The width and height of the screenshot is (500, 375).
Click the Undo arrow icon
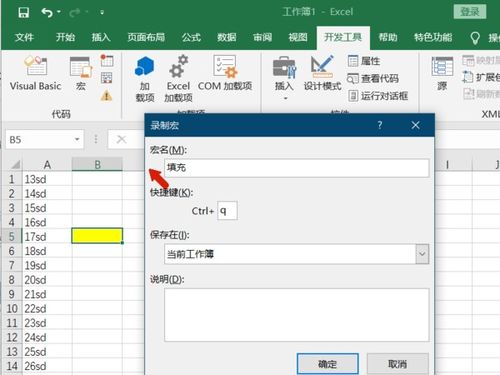pos(47,13)
